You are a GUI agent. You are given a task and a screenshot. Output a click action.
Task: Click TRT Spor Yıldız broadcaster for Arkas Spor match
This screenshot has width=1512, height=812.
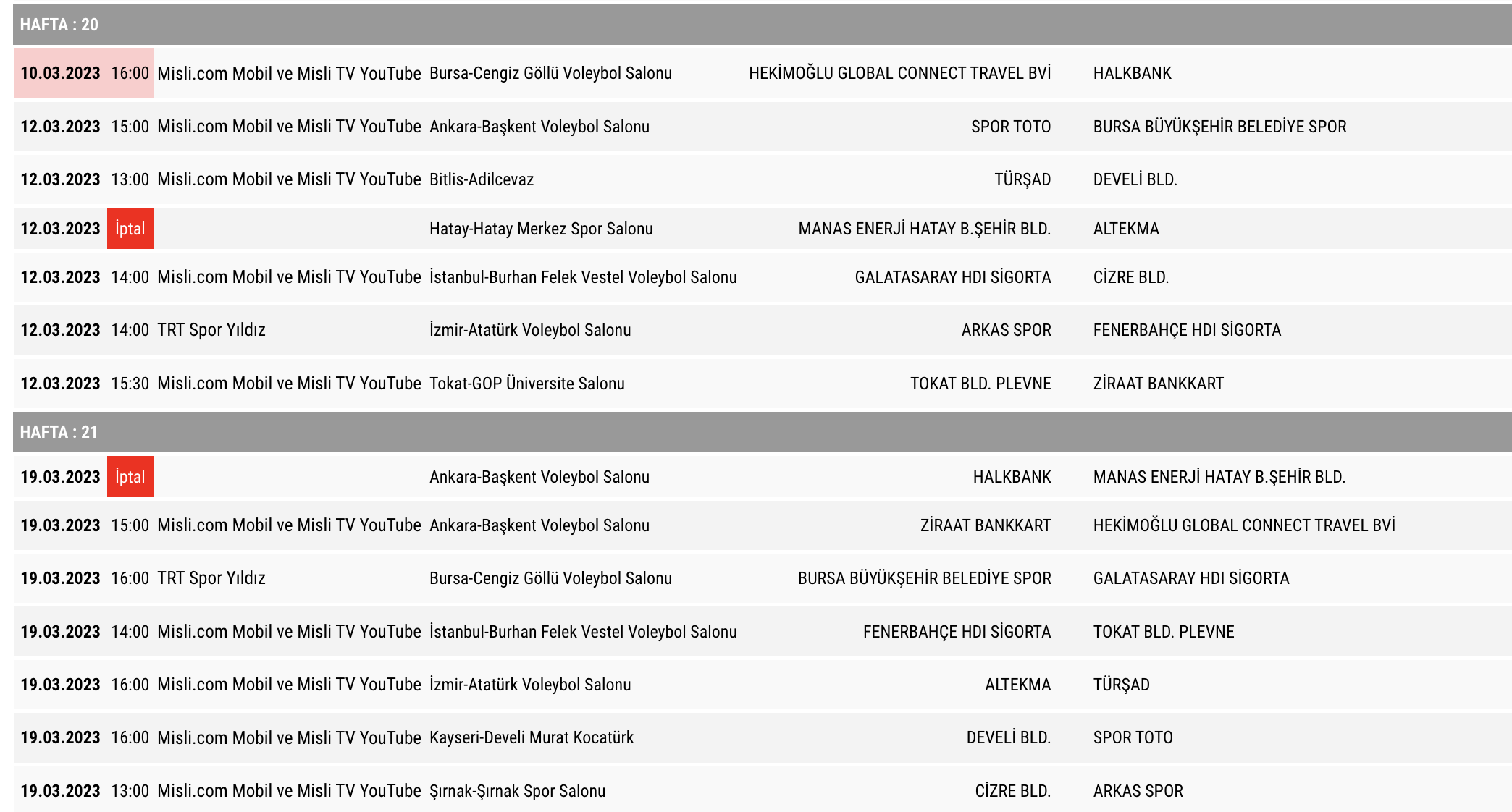point(211,330)
